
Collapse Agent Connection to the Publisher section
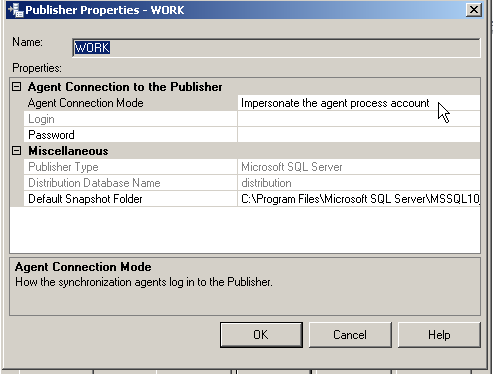(16, 87)
